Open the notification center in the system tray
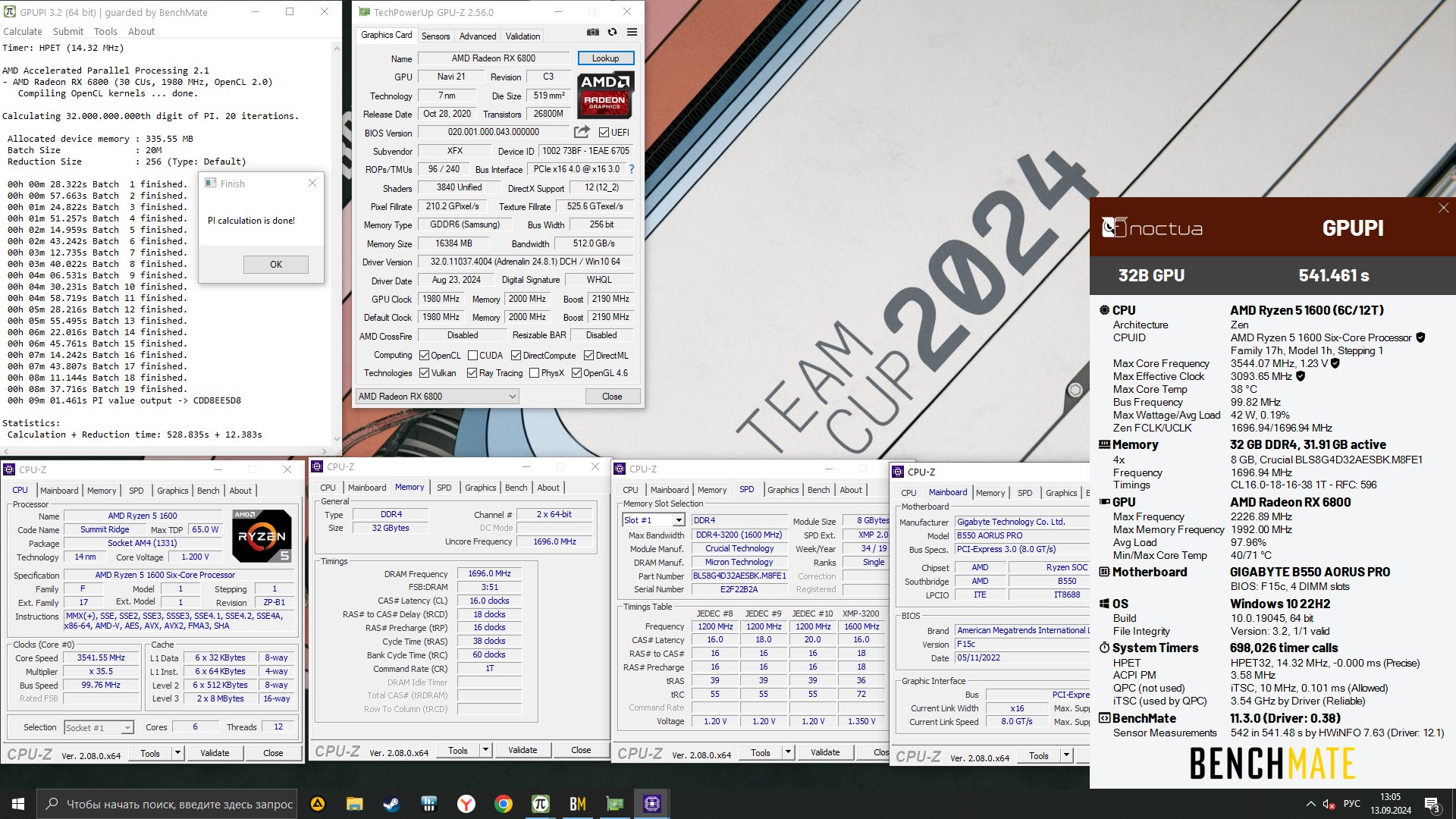Screen dimensions: 1456x819 [1432, 804]
